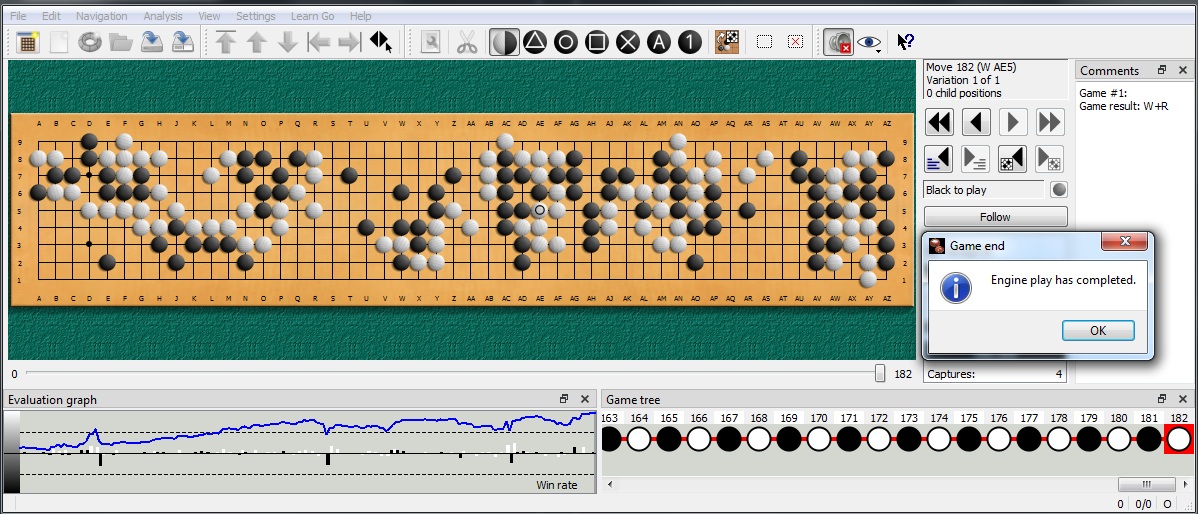This screenshot has width=1198, height=514.
Task: Undock the Comments panel
Action: (1162, 70)
